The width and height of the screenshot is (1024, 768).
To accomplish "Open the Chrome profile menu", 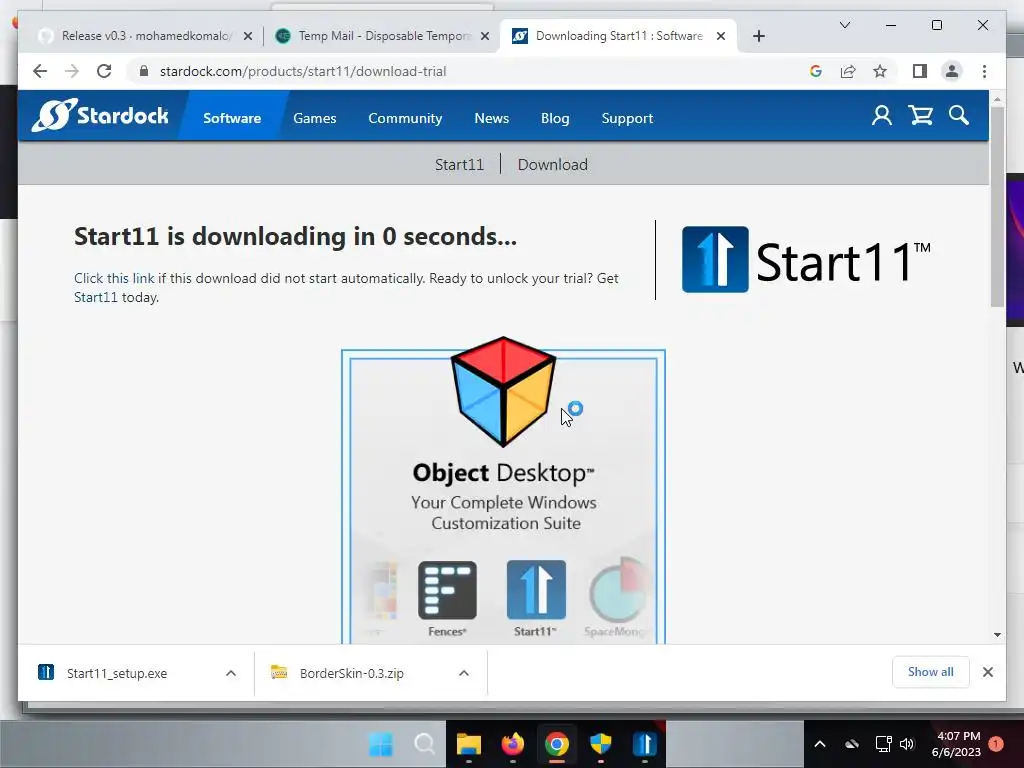I will pos(952,71).
